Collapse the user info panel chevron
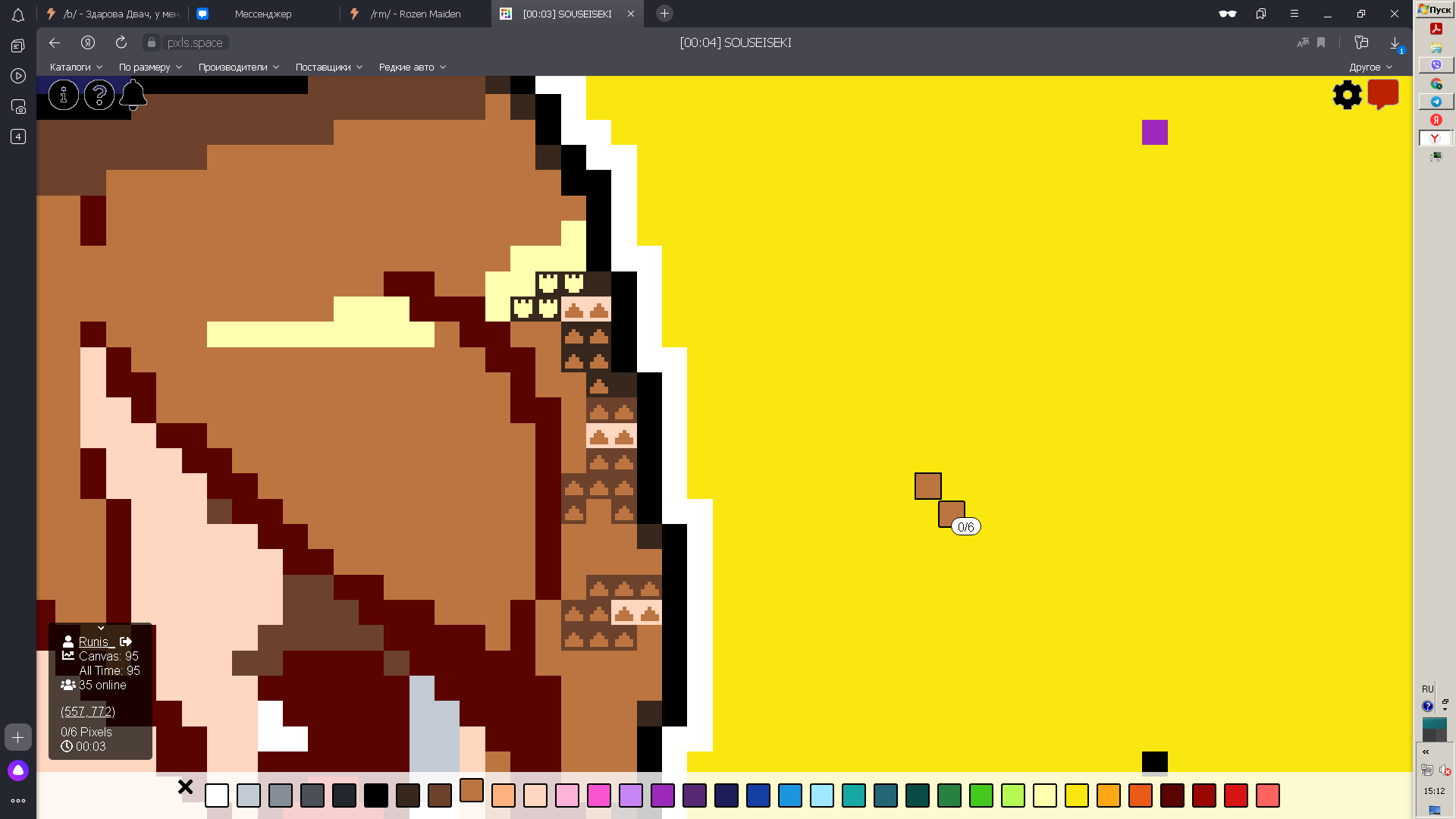This screenshot has width=1456, height=819. (x=101, y=628)
